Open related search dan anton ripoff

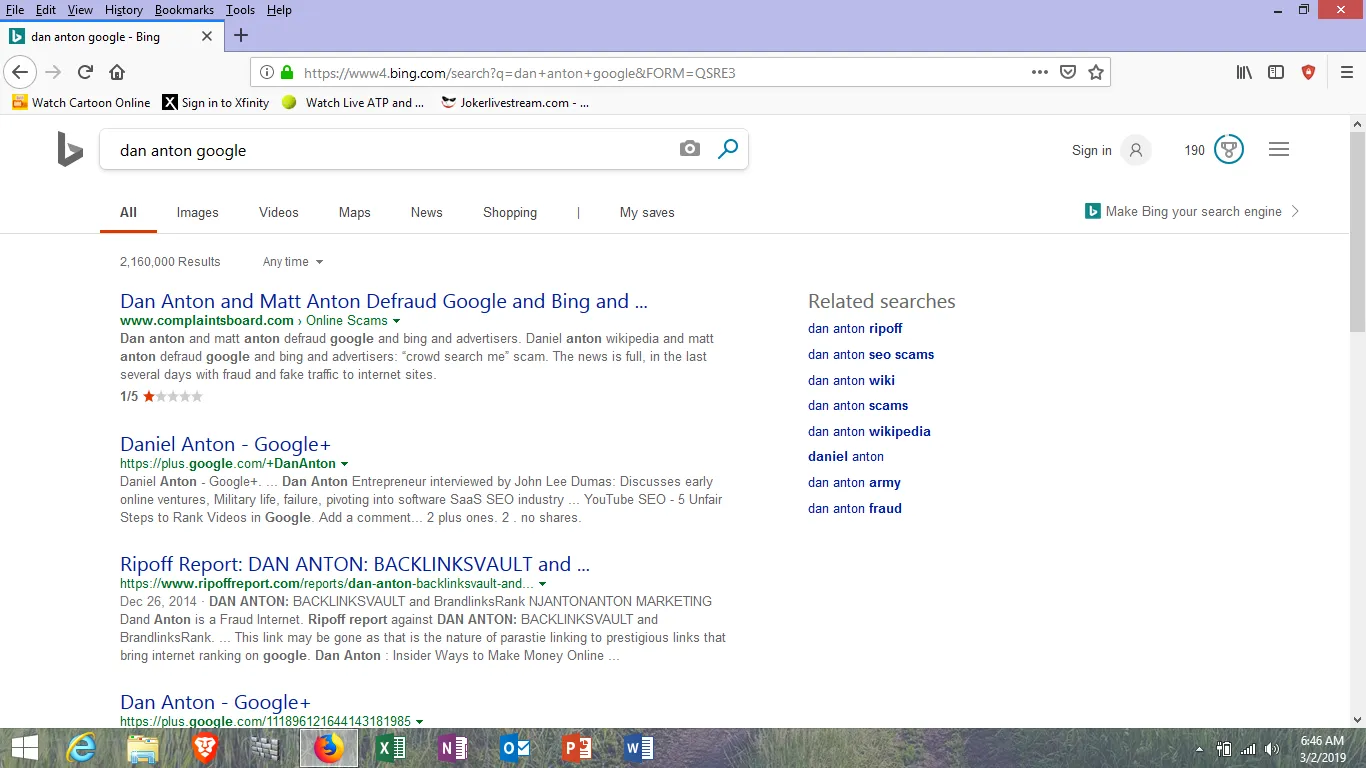click(x=855, y=328)
